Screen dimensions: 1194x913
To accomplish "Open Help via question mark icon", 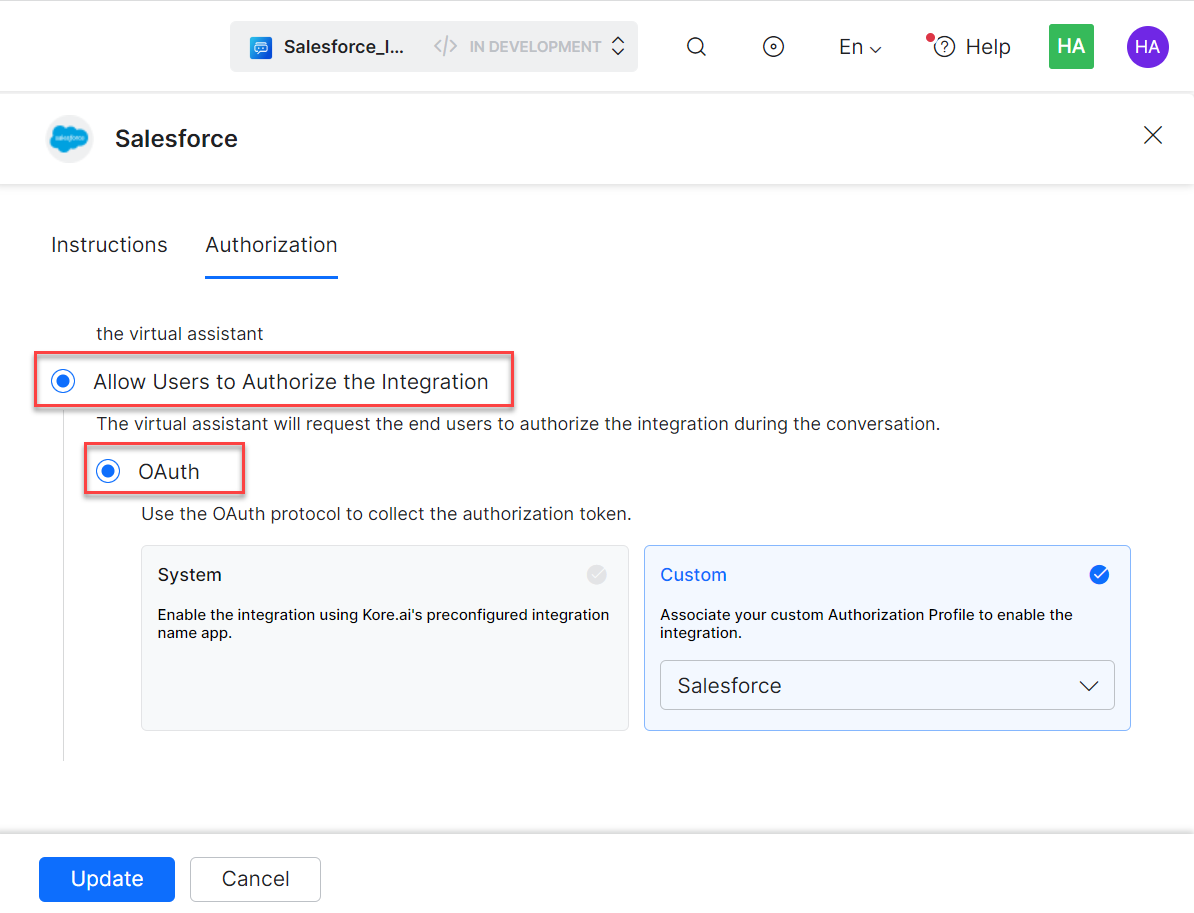I will 944,47.
